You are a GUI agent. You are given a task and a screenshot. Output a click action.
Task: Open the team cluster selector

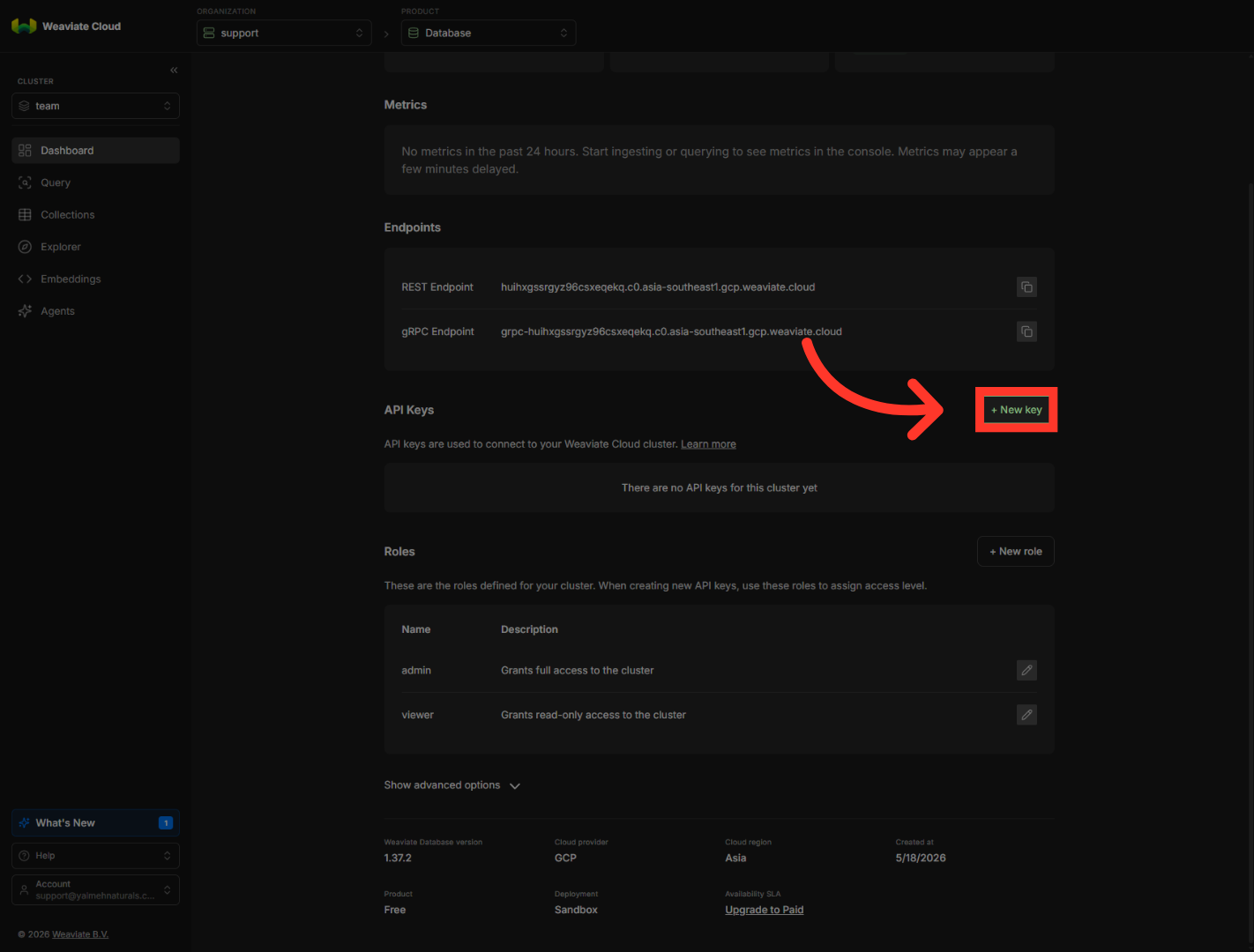tap(95, 106)
